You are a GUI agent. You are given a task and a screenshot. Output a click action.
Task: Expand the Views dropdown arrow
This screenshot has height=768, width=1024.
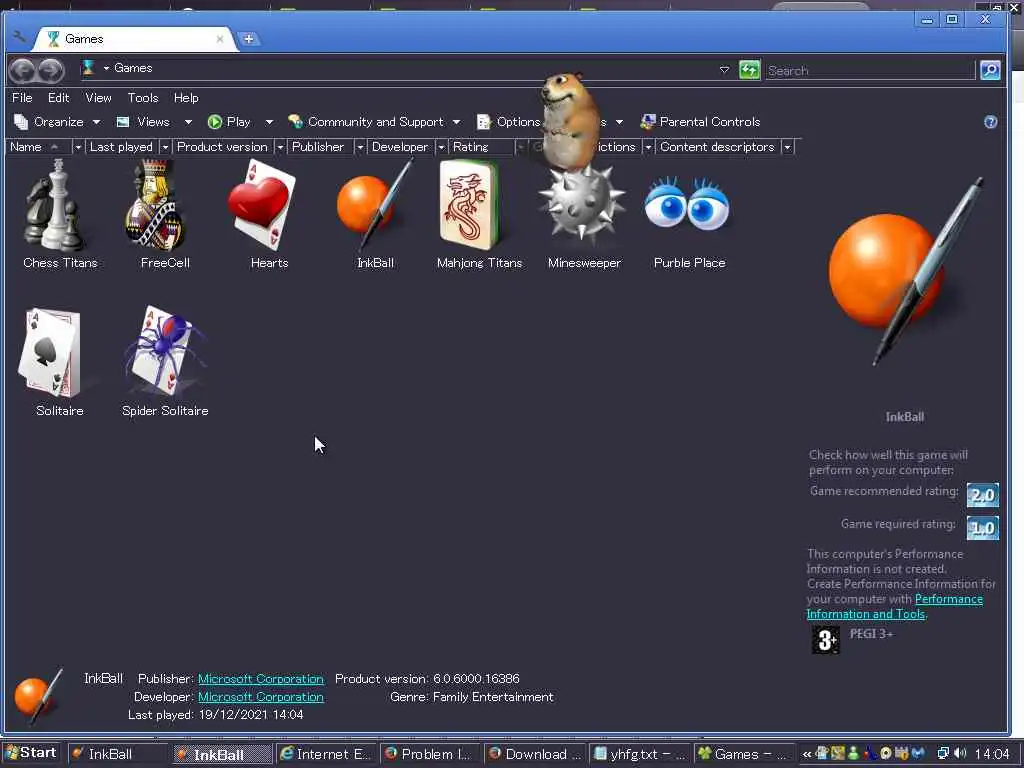coord(188,122)
